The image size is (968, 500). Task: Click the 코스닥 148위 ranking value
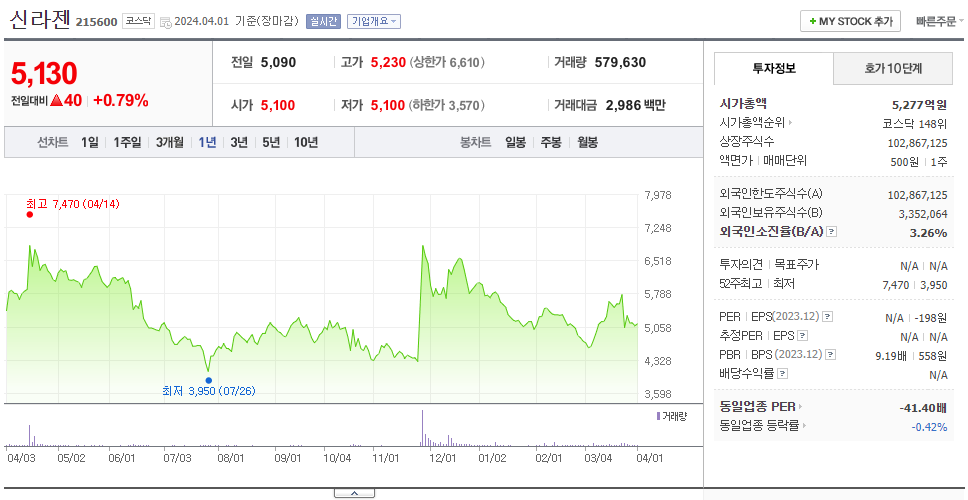pyautogui.click(x=915, y=123)
